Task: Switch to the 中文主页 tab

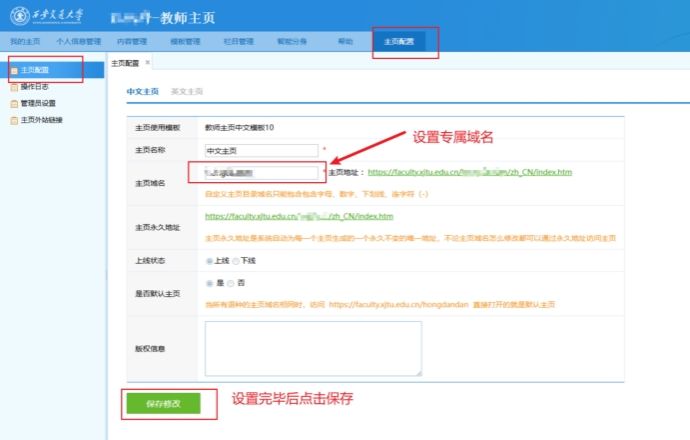Action: 142,91
